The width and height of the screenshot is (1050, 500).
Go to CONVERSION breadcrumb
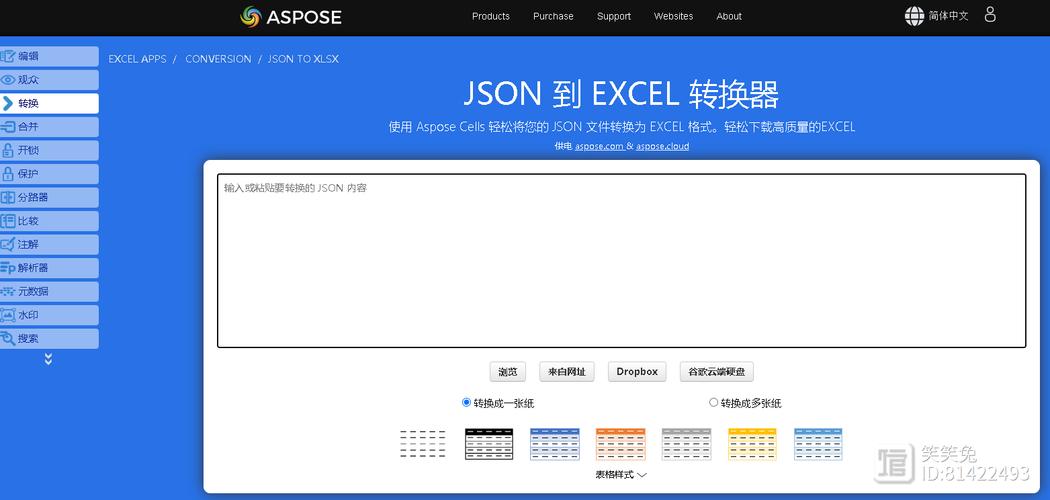click(218, 59)
